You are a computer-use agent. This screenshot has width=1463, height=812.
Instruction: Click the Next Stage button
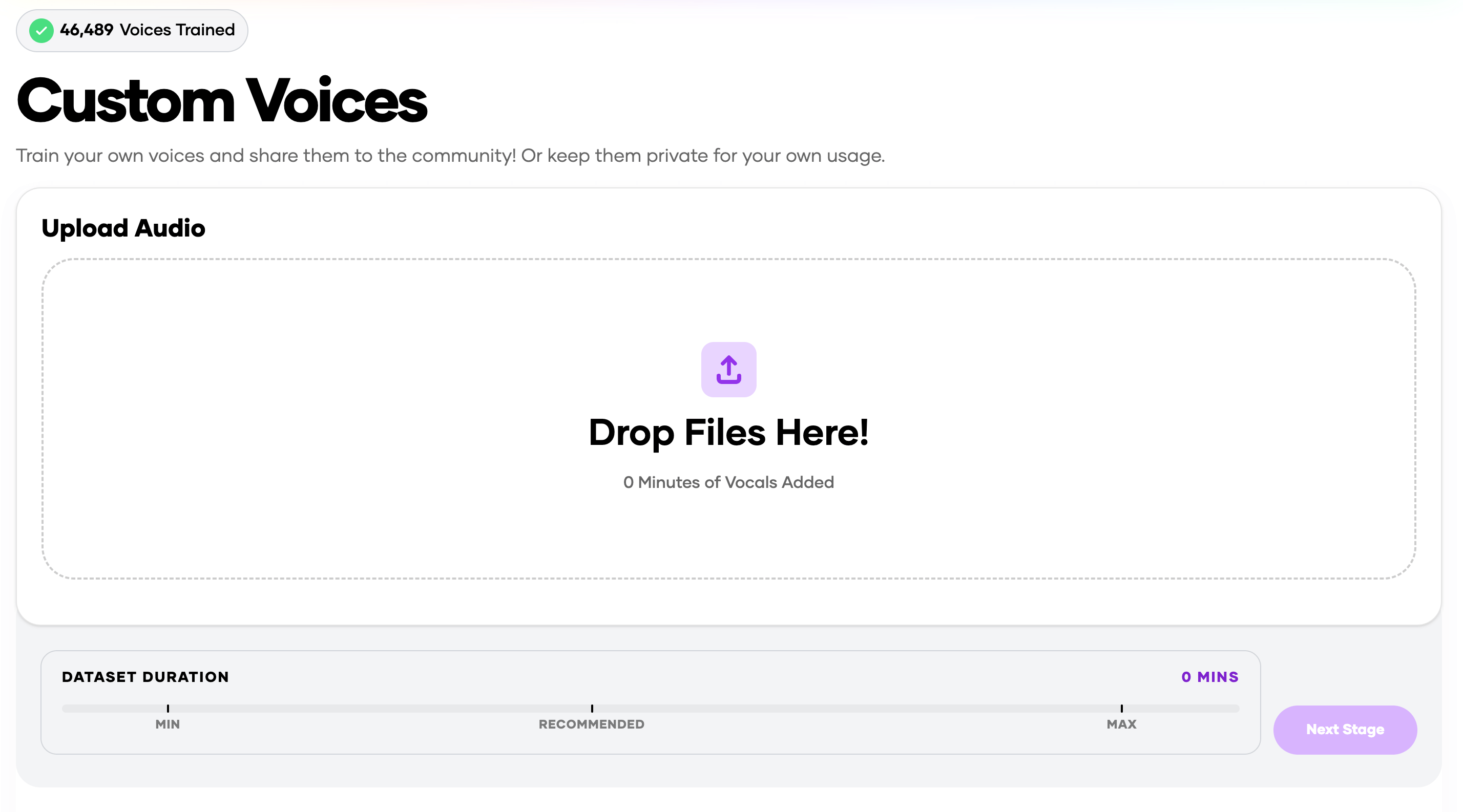1344,729
